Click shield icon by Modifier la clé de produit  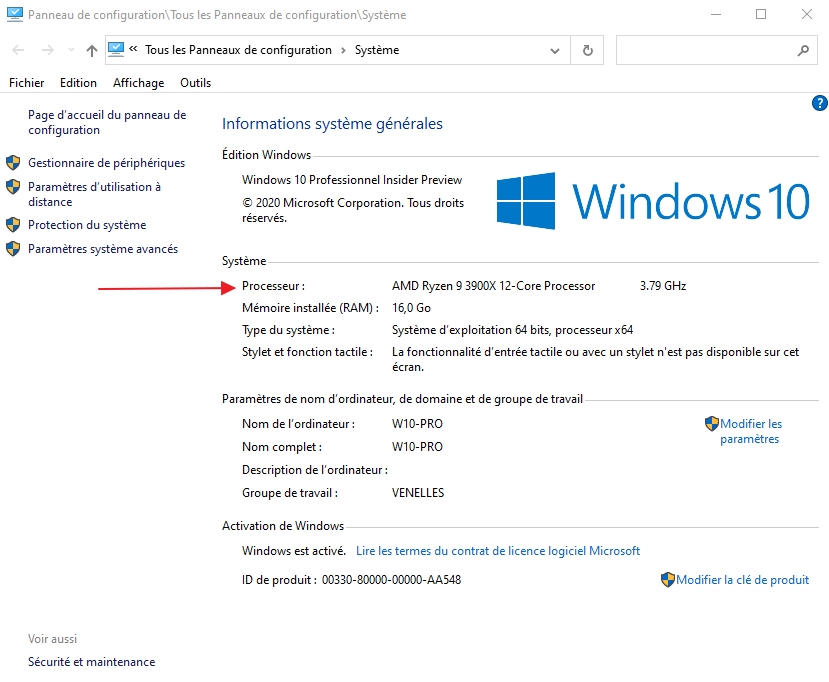point(668,580)
